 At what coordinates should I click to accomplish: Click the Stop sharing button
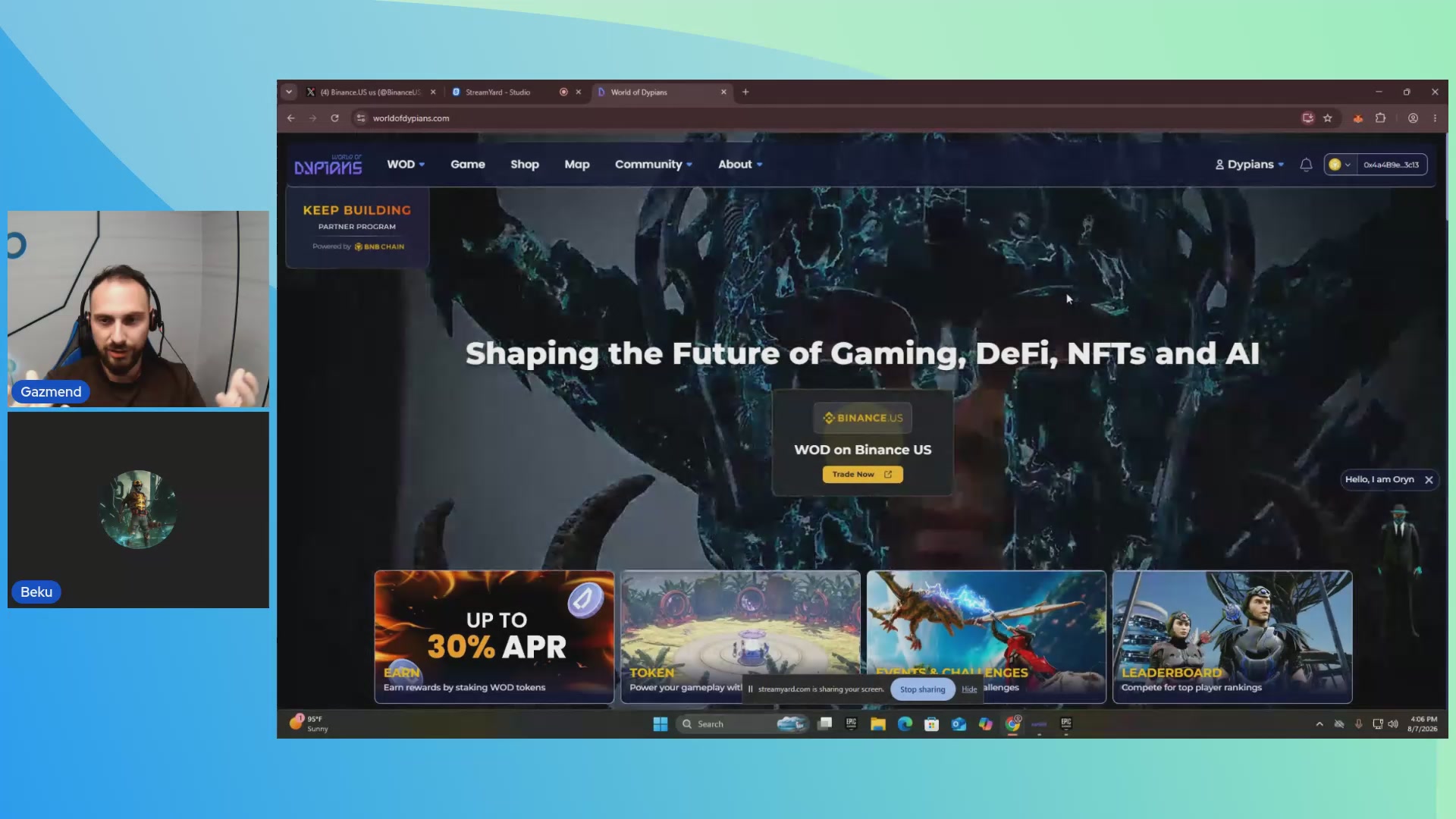click(x=922, y=689)
